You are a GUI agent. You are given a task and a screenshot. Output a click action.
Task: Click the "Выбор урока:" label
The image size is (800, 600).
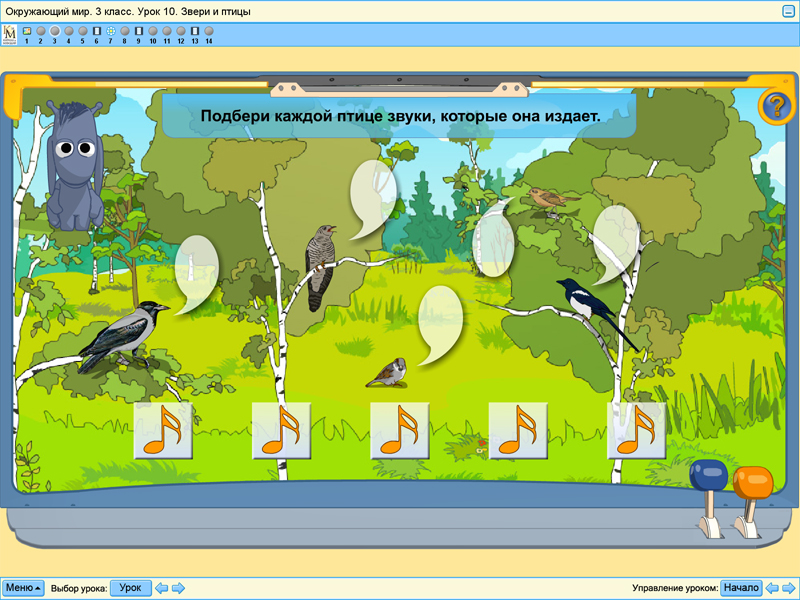coord(79,588)
